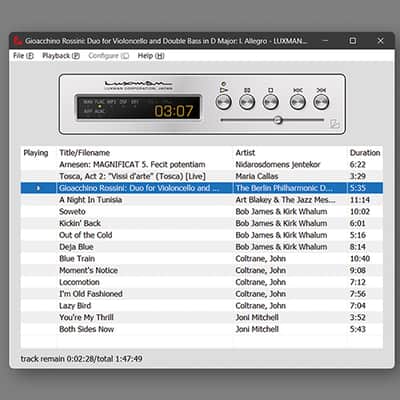Screen dimensions: 400x400
Task: Open the Playback menu
Action: click(61, 56)
